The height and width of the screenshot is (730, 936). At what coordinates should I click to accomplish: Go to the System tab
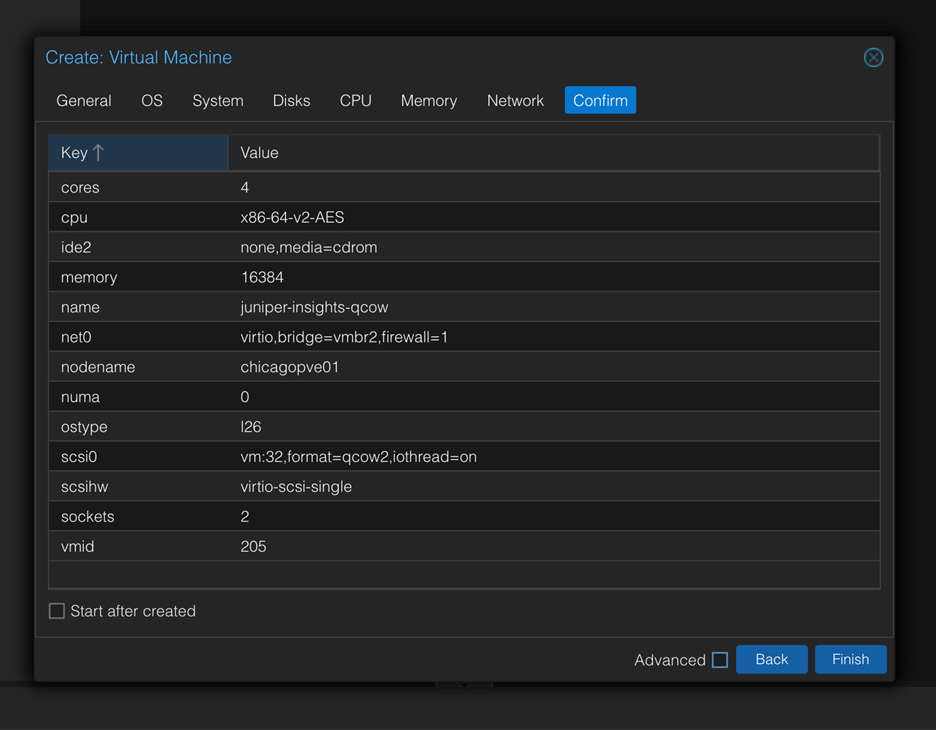click(218, 101)
